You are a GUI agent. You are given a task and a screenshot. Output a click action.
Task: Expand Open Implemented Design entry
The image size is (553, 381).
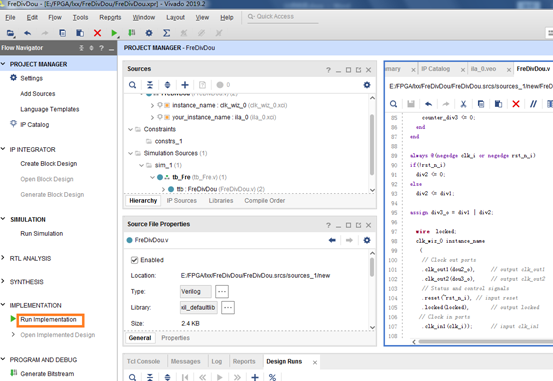[x=13, y=334]
